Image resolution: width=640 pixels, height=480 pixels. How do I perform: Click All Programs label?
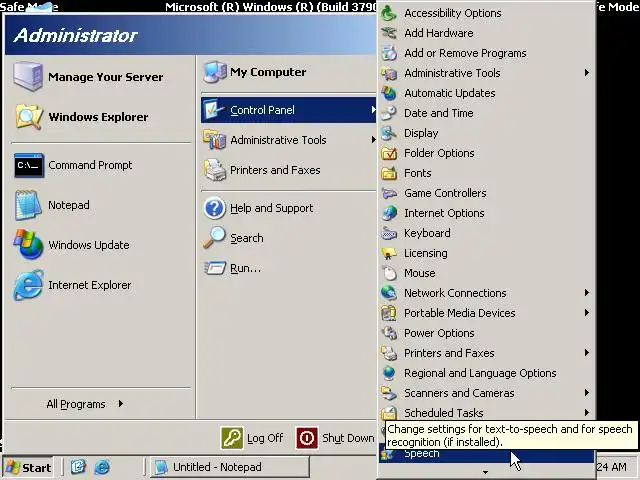click(x=76, y=404)
